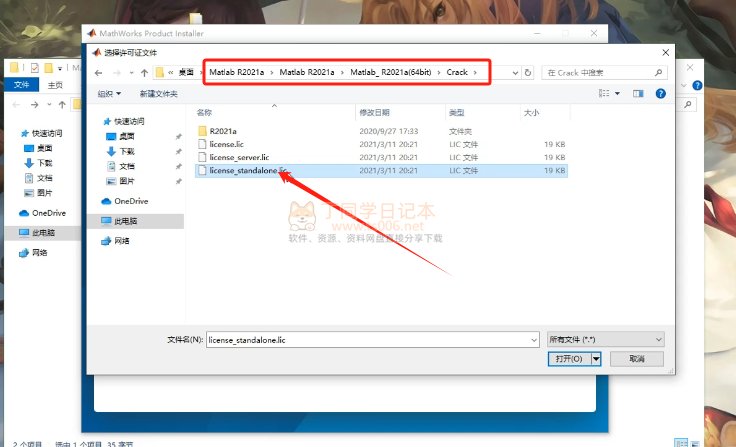Close the 选择许可证文件 dialog
736x447 pixels.
coord(665,53)
